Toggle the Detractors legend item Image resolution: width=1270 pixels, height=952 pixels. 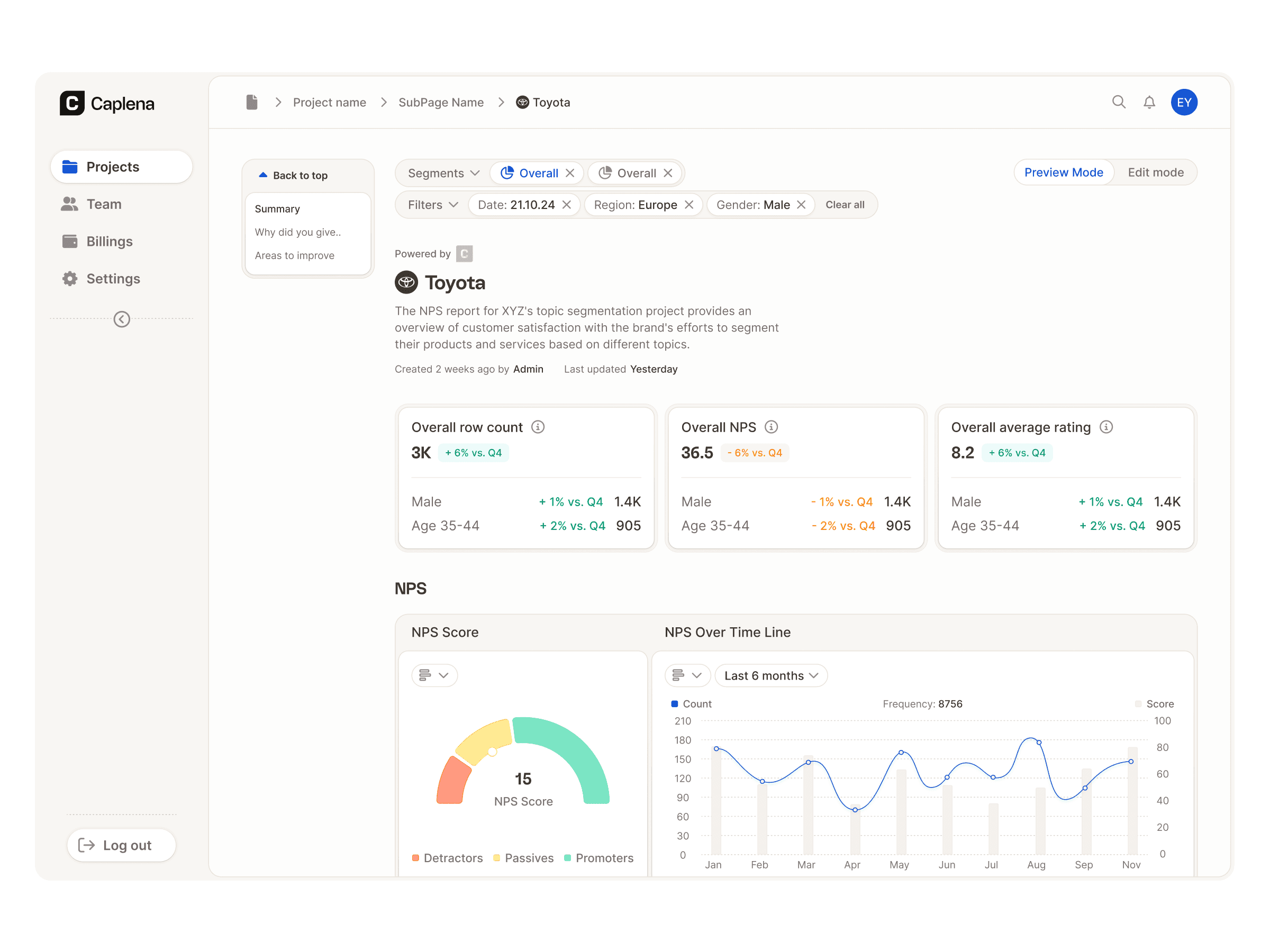click(447, 858)
